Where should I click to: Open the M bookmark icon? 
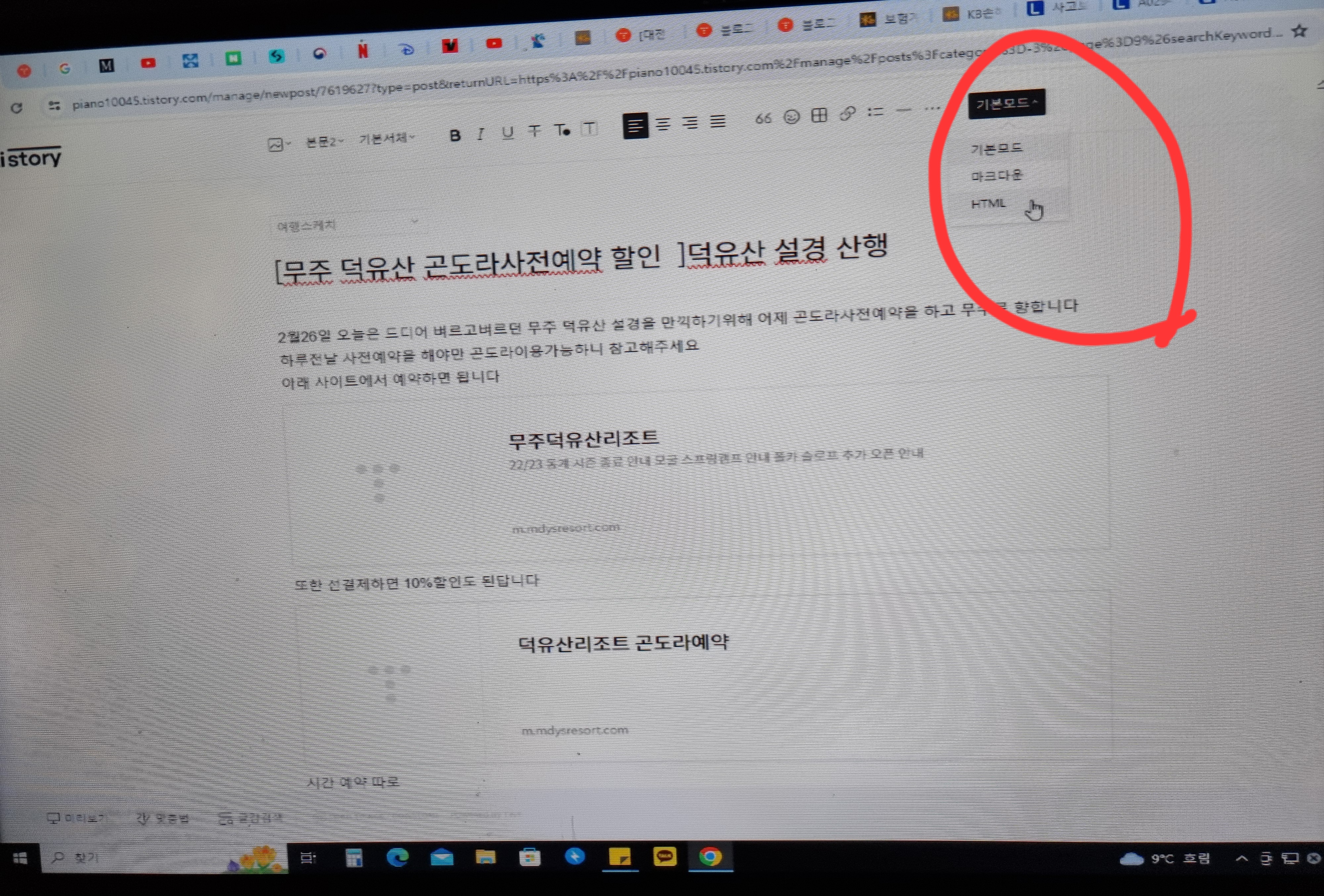tap(107, 66)
